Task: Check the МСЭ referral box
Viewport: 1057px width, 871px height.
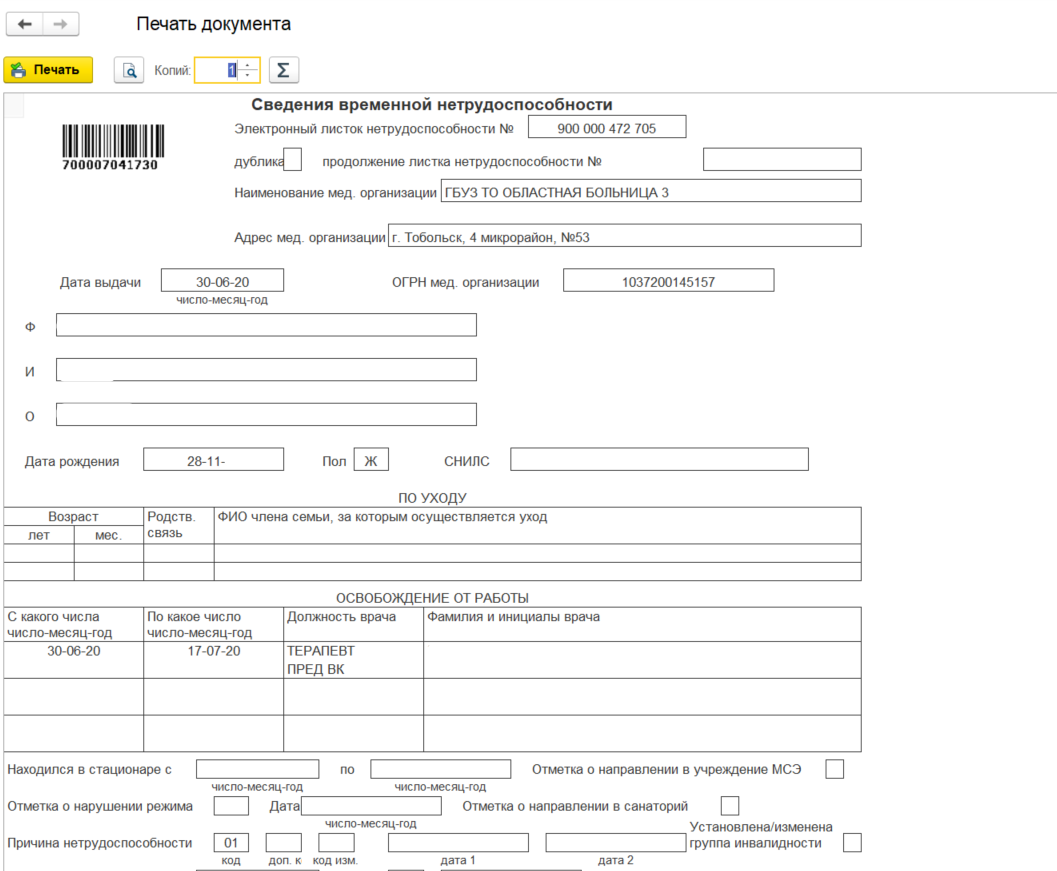Action: [x=834, y=769]
